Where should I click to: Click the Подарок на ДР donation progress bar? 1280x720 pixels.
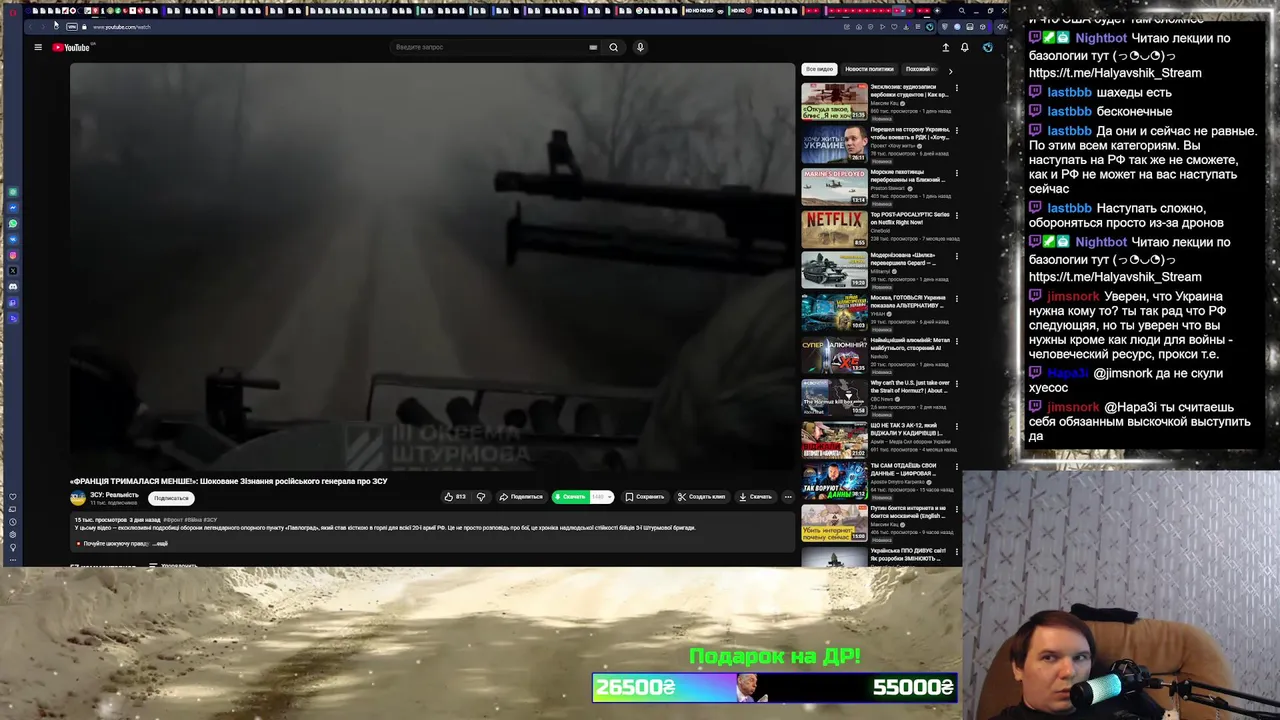pyautogui.click(x=775, y=688)
